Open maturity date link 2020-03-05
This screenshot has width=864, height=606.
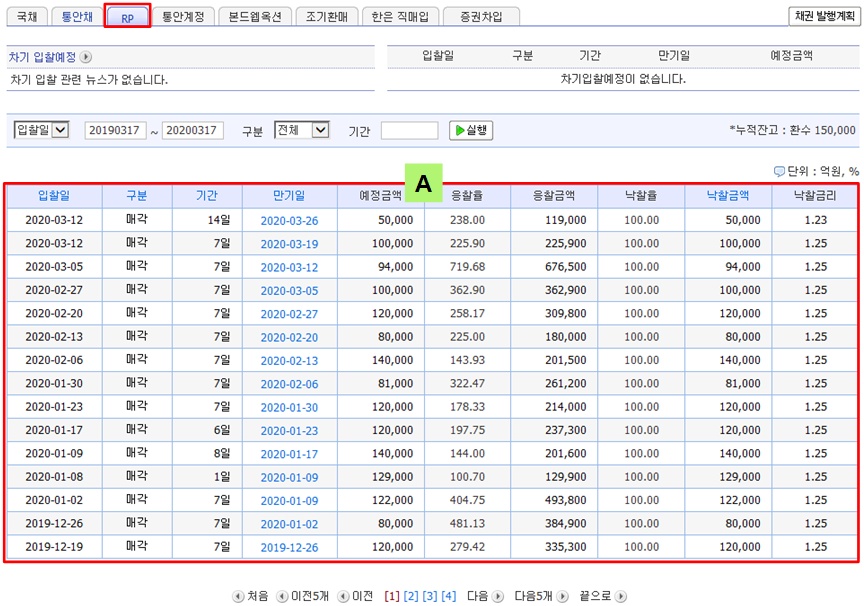(289, 290)
